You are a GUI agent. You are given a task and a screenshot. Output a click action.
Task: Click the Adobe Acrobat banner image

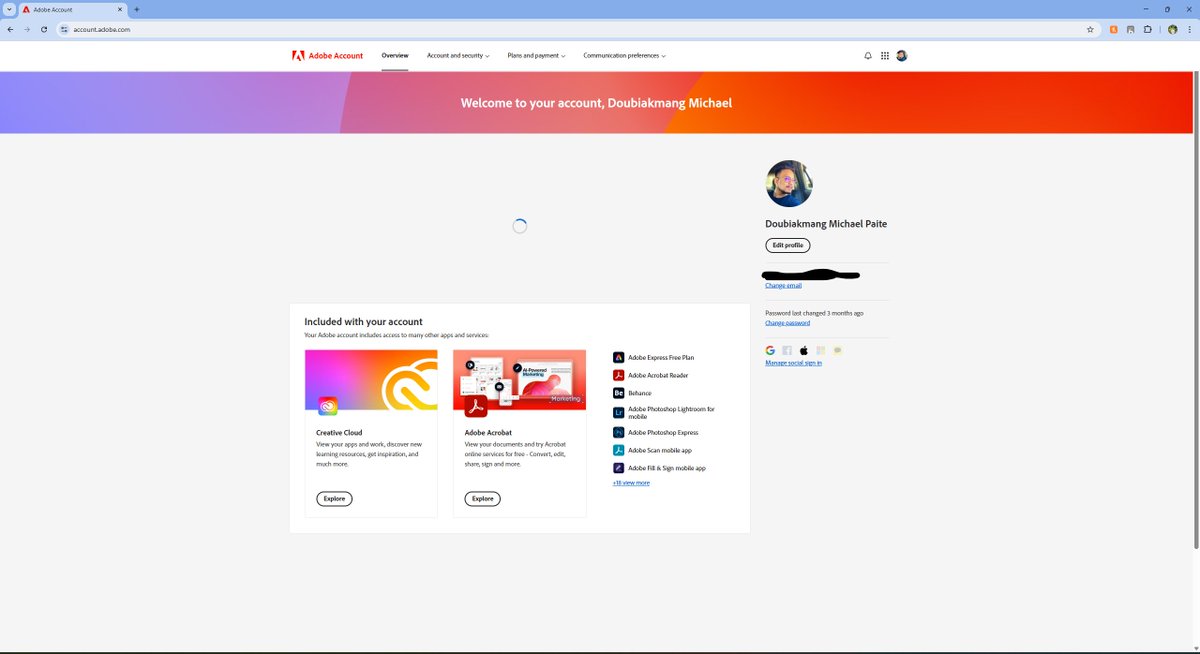[519, 380]
